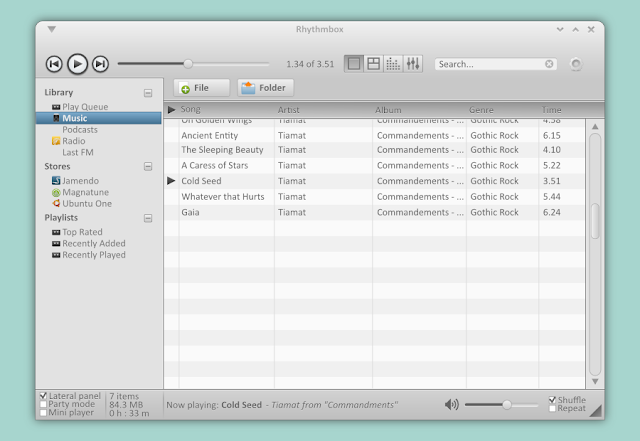Collapse the Library section

(148, 93)
